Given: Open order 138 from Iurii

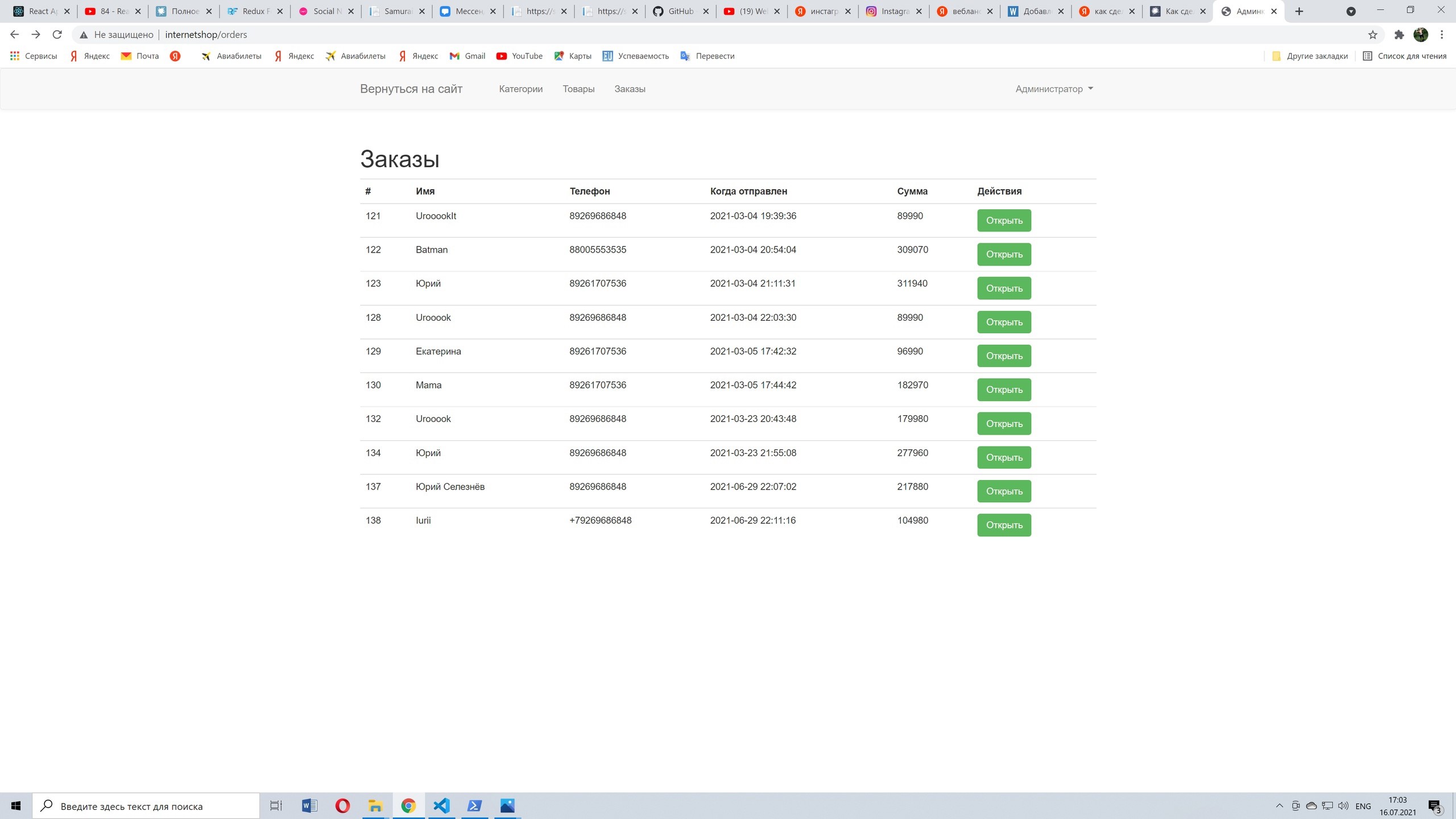Looking at the screenshot, I should (x=1004, y=525).
